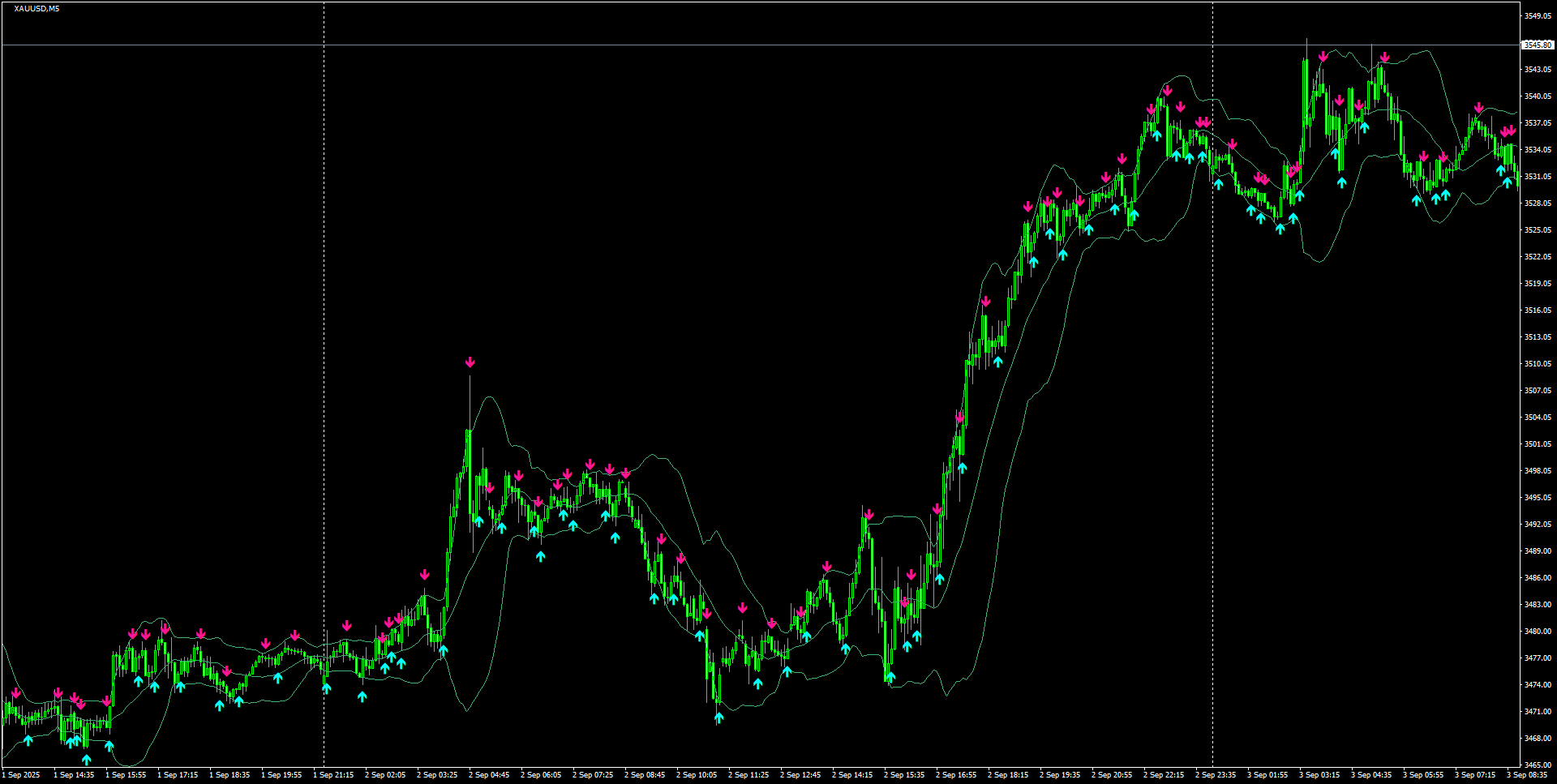Screen dimensions: 1557x784
Task: Click the 3522.05 price axis label
Action: click(x=1538, y=257)
